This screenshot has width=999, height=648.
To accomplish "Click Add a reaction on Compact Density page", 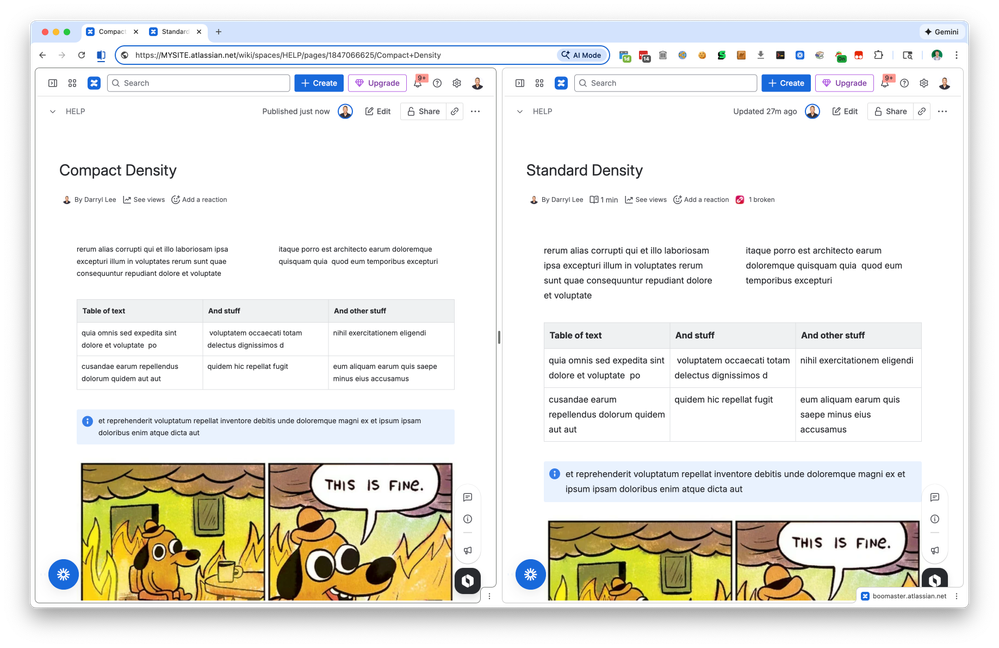I will pos(199,199).
